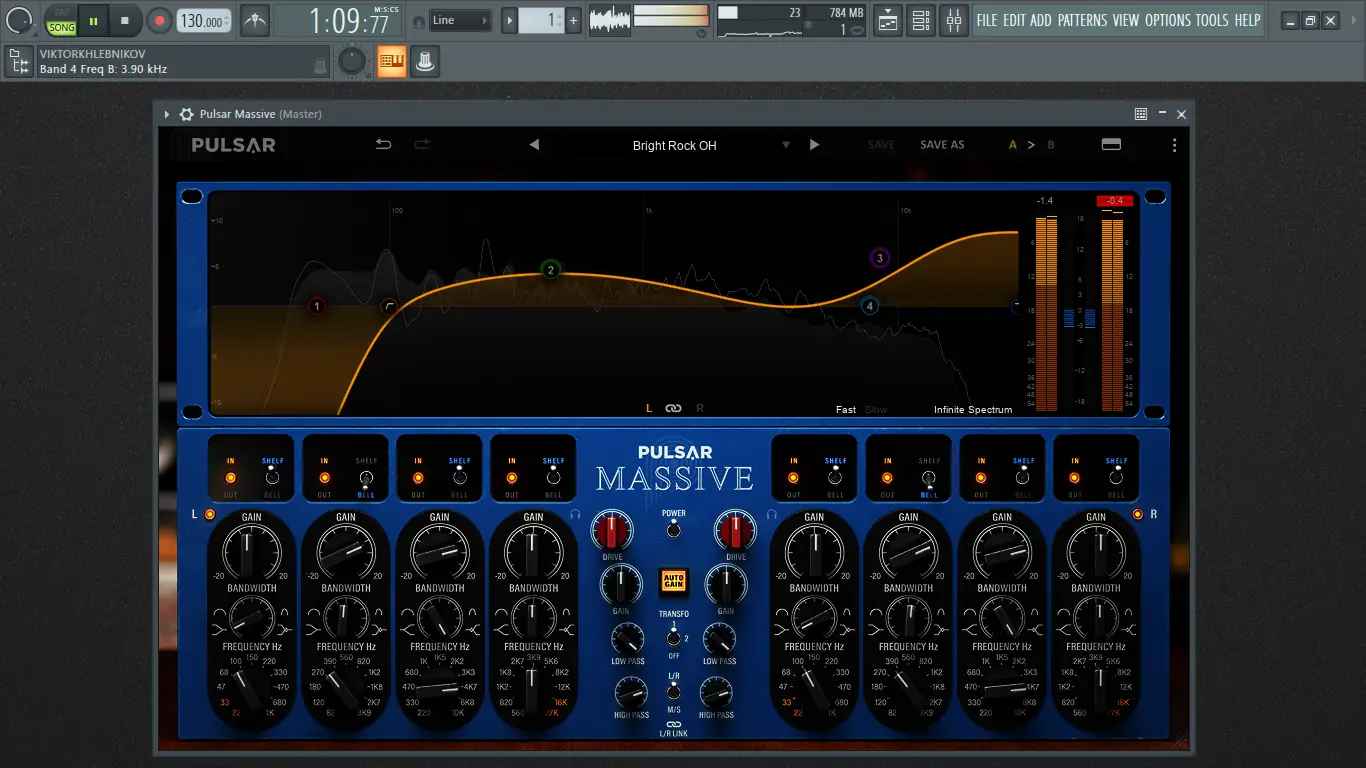This screenshot has width=1366, height=768.
Task: Click the typing keyboard to piano icon
Action: click(391, 62)
